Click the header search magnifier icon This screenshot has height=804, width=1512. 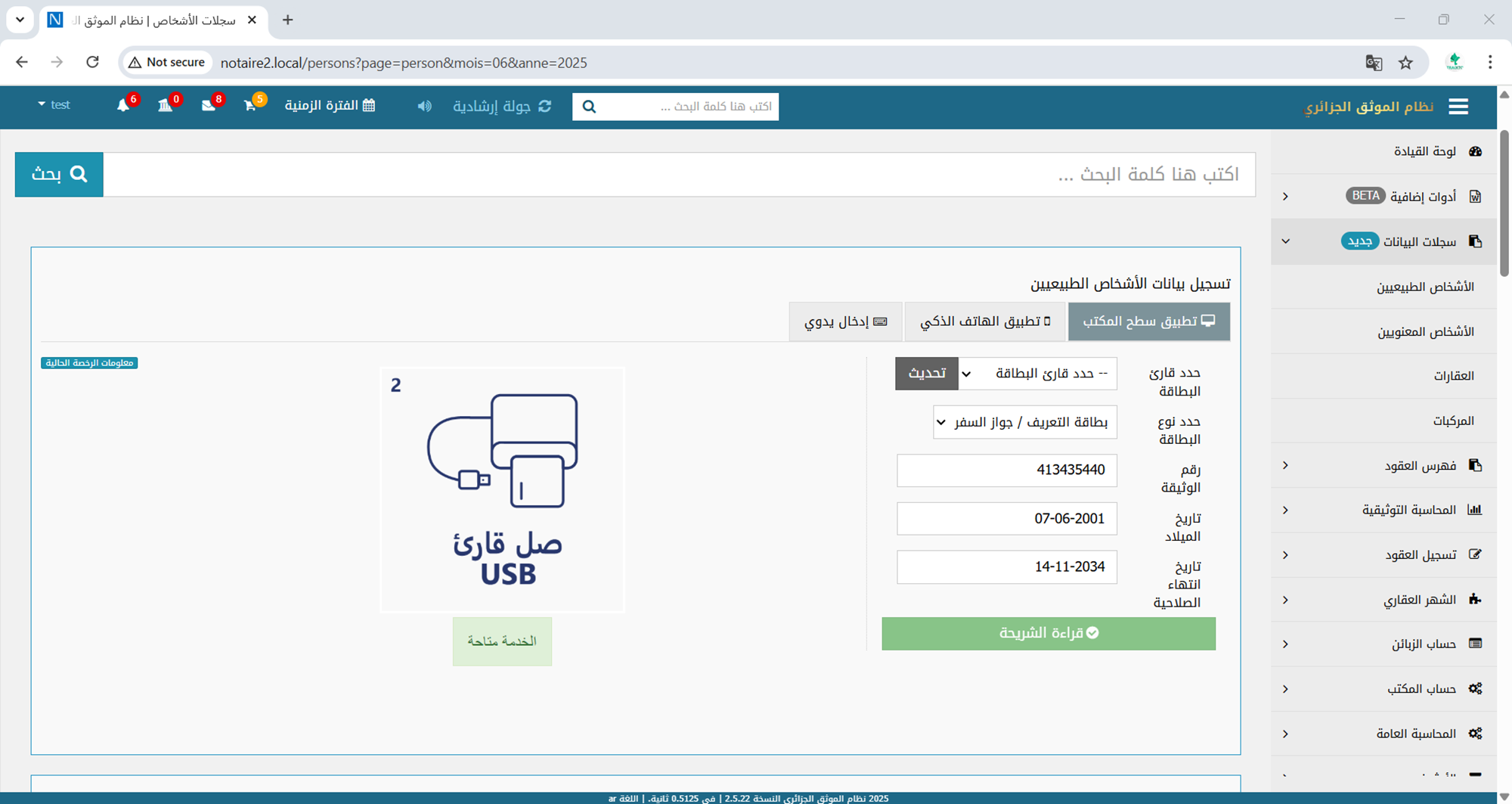[590, 107]
